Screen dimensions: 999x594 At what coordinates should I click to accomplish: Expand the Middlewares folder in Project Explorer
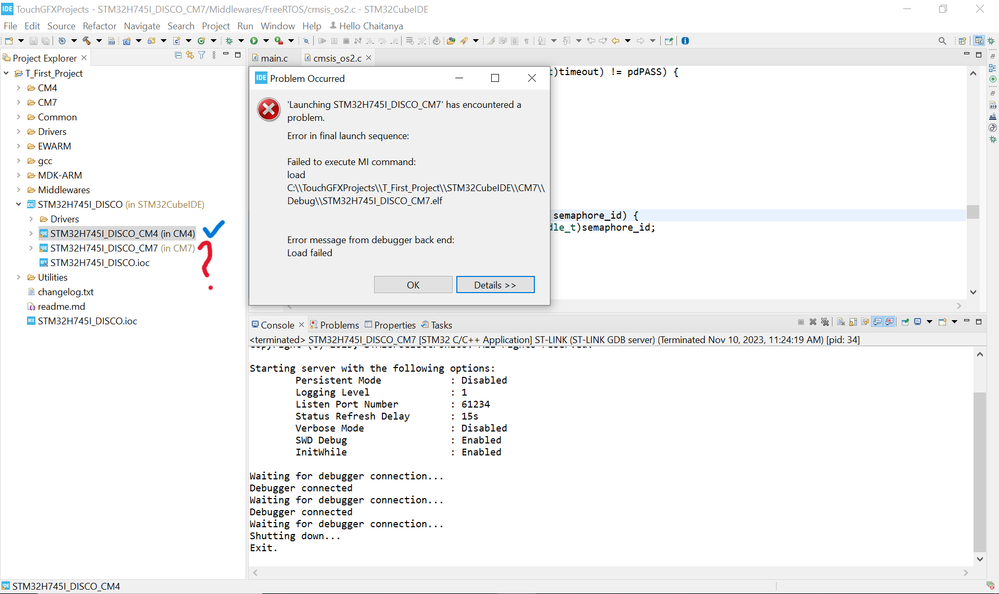click(20, 189)
